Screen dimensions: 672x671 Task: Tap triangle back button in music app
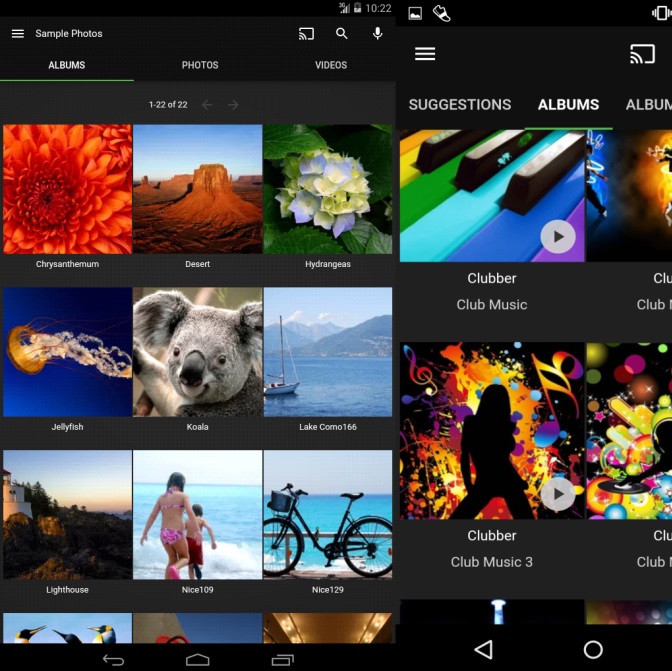(x=484, y=650)
